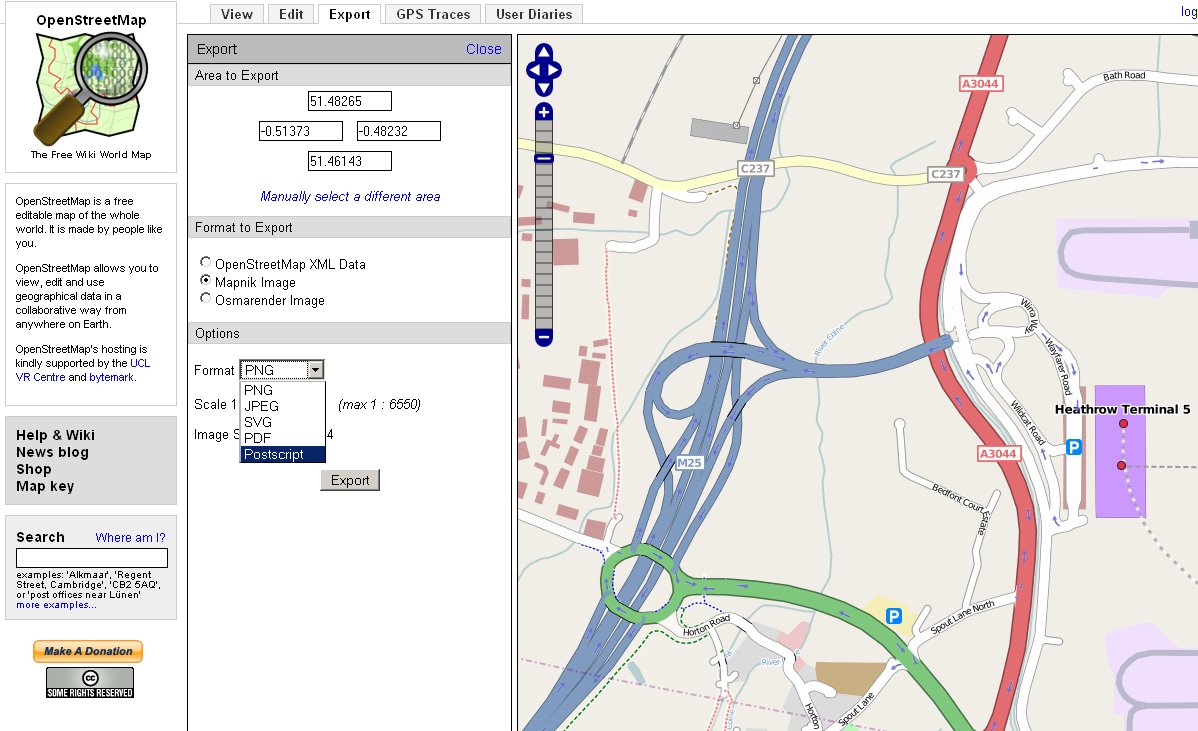Viewport: 1198px width, 731px height.
Task: Click the Heathrow Terminal 5 label
Action: click(1122, 409)
